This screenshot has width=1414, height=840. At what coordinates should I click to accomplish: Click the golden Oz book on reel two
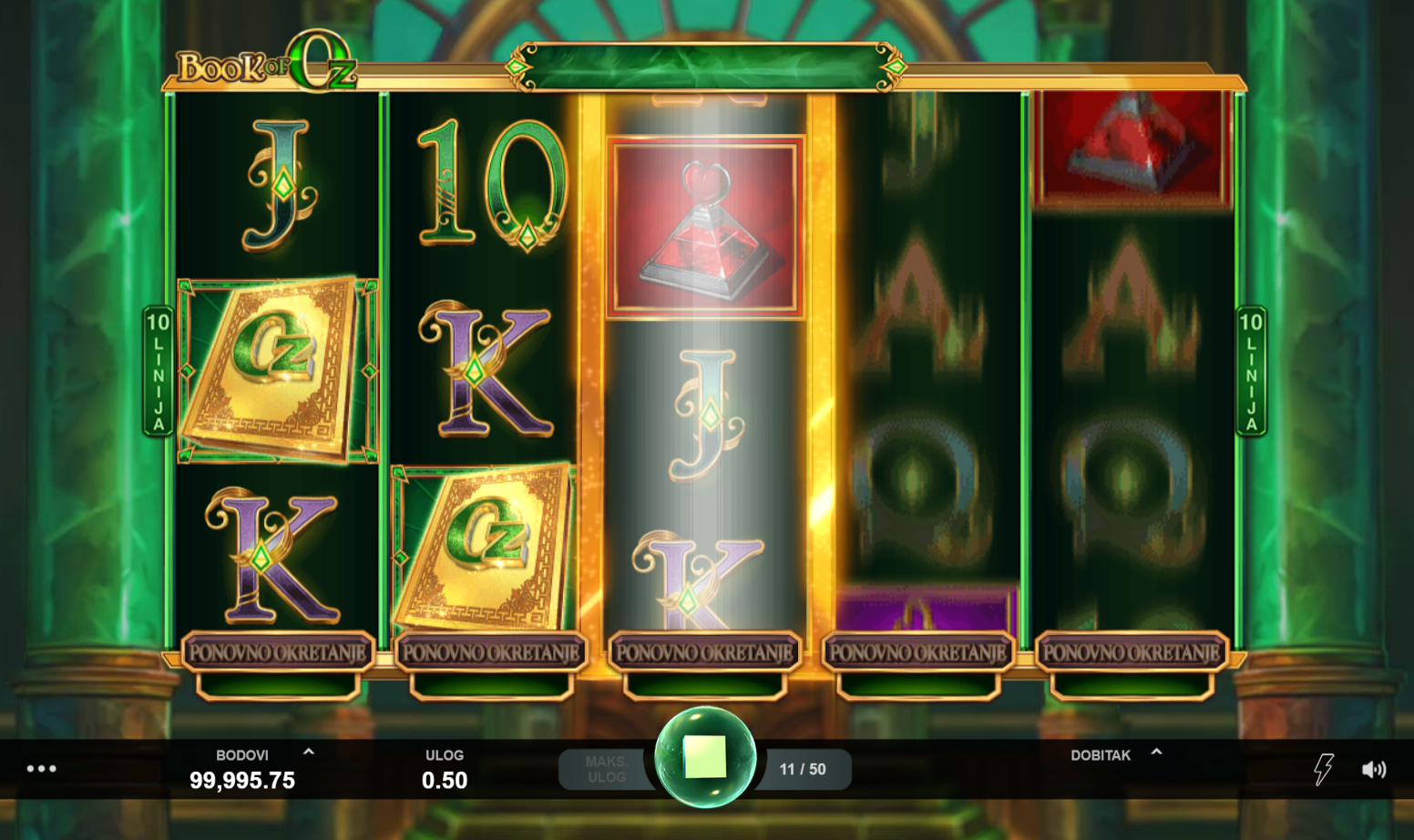(x=484, y=548)
